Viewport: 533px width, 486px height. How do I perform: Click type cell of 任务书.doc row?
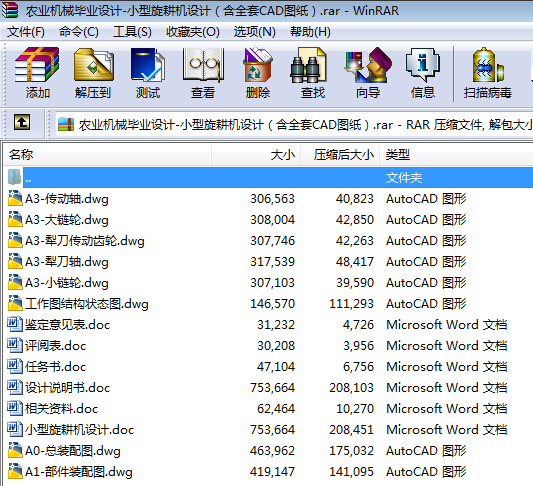pos(446,366)
